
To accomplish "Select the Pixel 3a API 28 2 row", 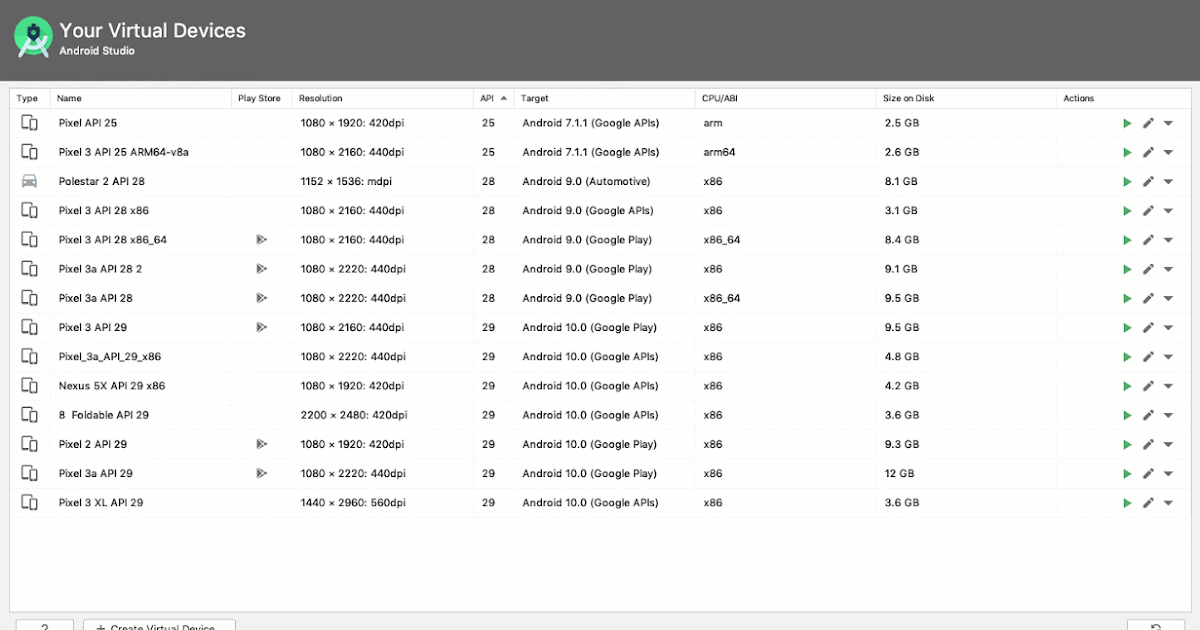I will coord(400,268).
